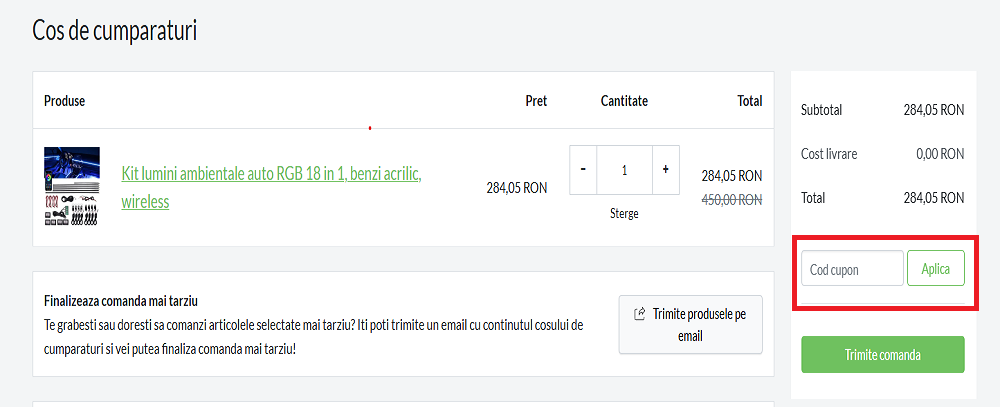Remove the product via 'Sterge'
1000x407 pixels.
pyautogui.click(x=624, y=213)
